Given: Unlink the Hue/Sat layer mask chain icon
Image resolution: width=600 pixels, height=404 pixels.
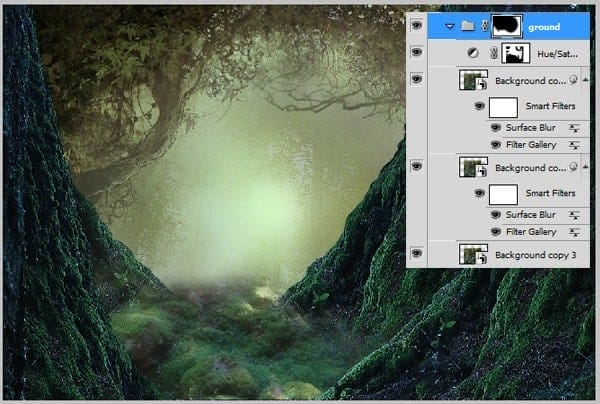Looking at the screenshot, I should (494, 53).
